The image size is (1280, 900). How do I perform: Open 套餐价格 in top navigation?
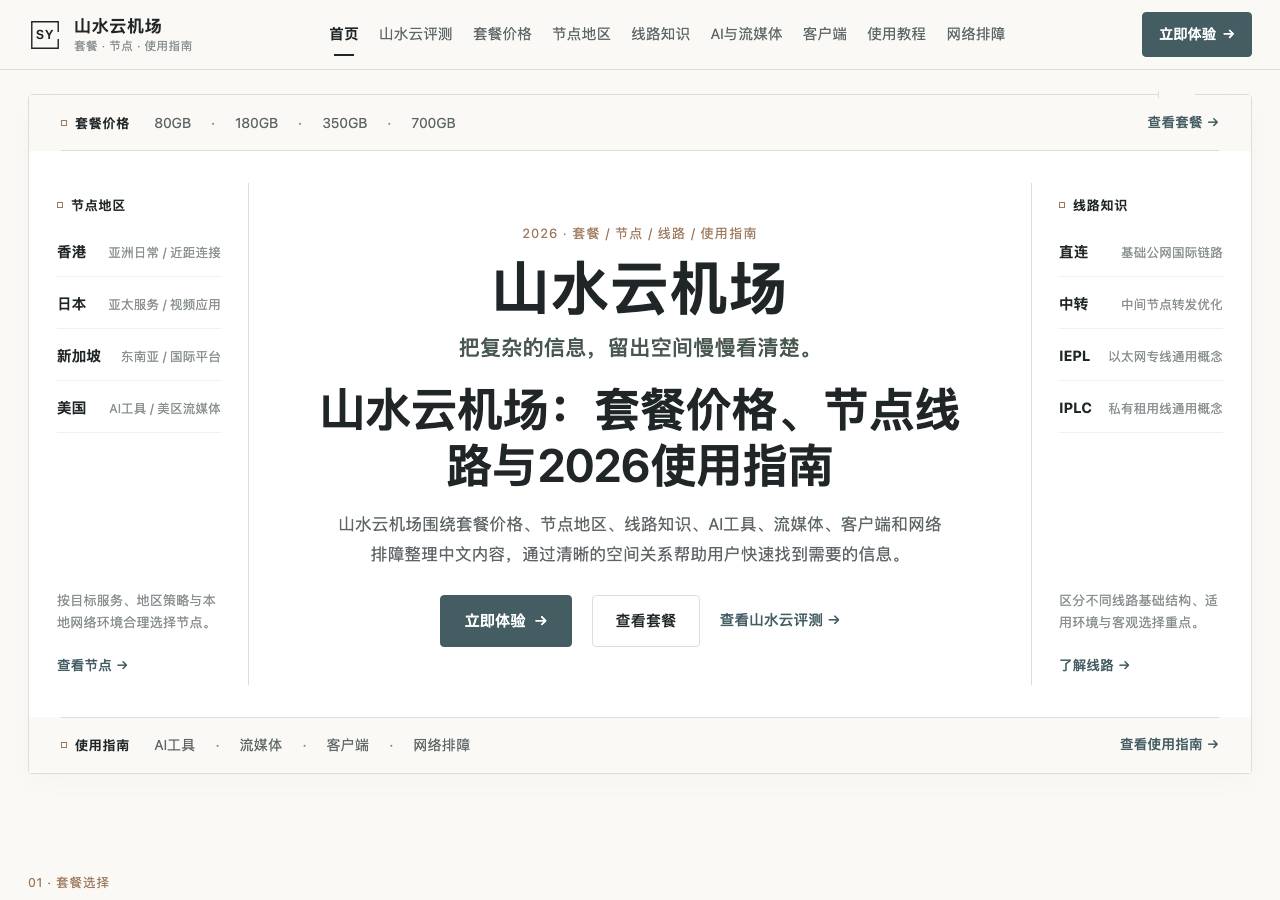coord(503,34)
